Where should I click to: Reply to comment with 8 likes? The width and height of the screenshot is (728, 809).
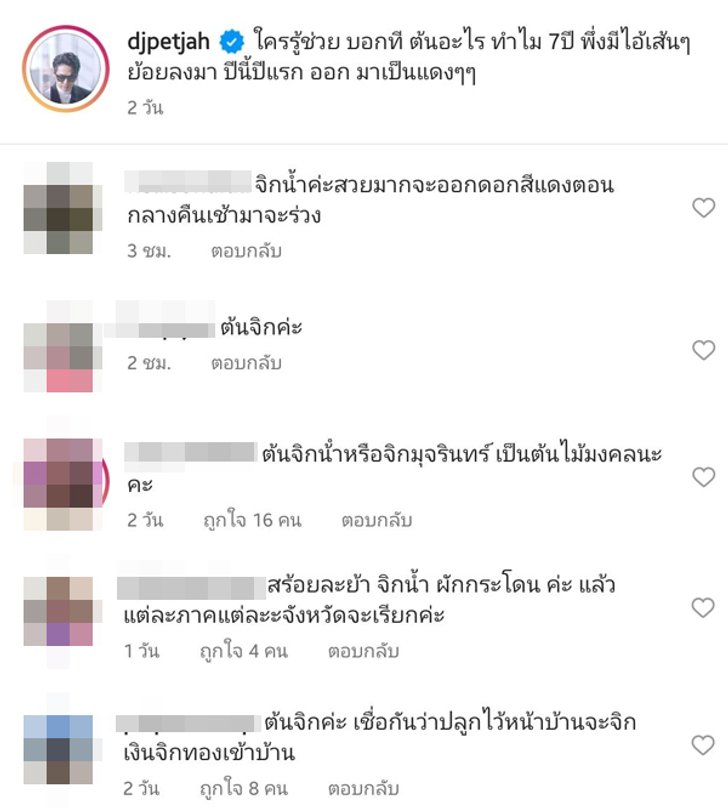point(363,788)
